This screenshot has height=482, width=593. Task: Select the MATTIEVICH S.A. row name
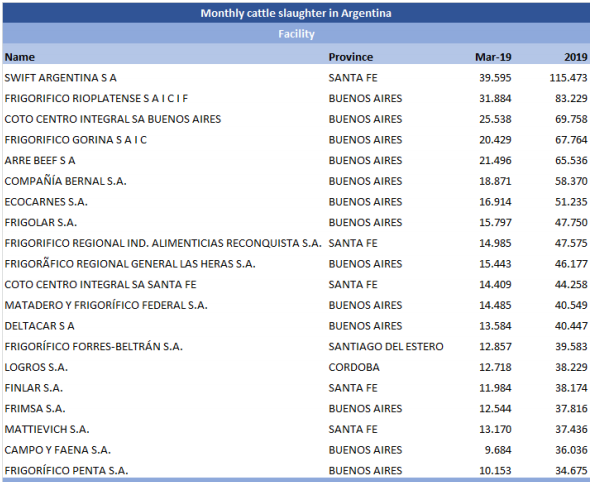pos(47,429)
